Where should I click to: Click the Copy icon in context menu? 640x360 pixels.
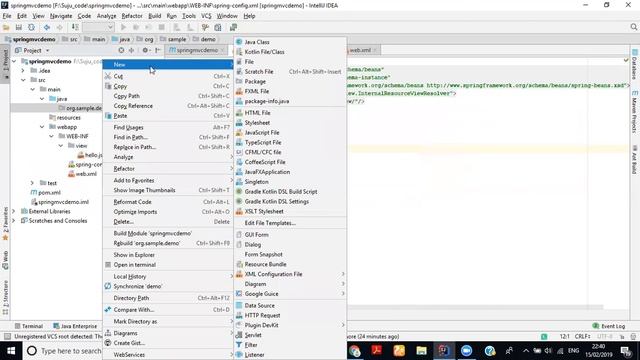pyautogui.click(x=108, y=86)
